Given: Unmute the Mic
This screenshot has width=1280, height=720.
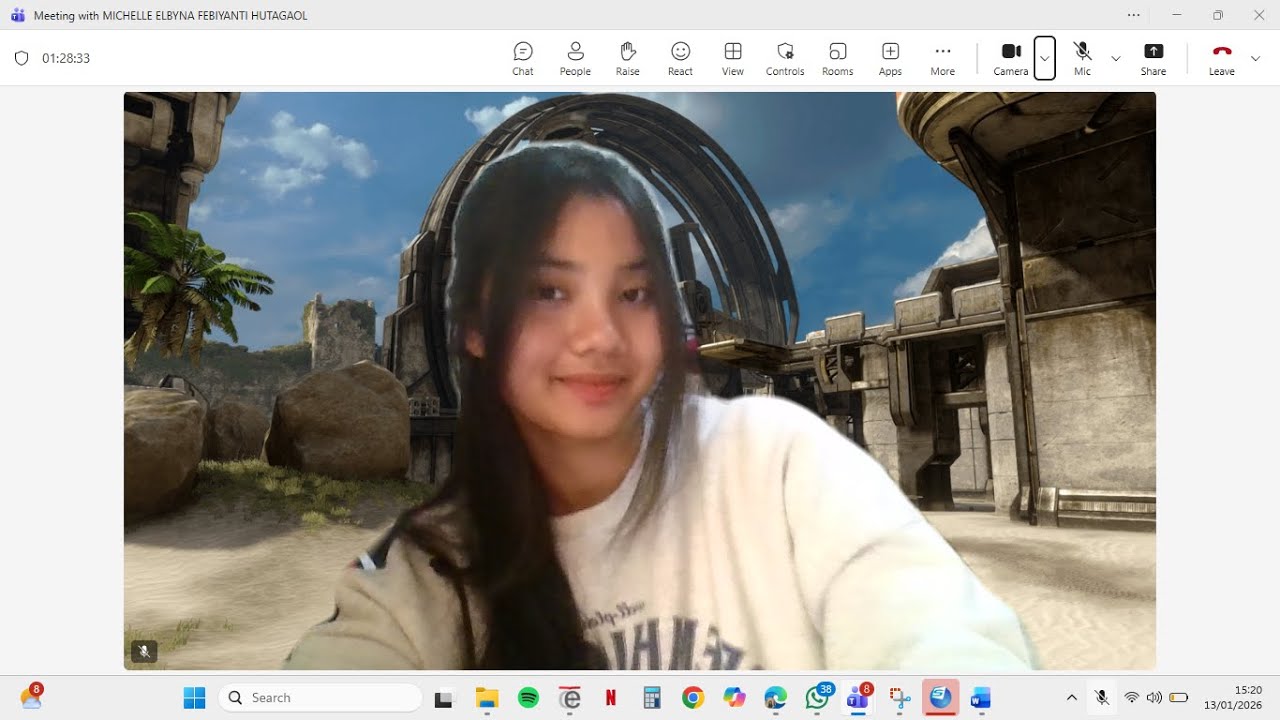Looking at the screenshot, I should [x=1082, y=58].
